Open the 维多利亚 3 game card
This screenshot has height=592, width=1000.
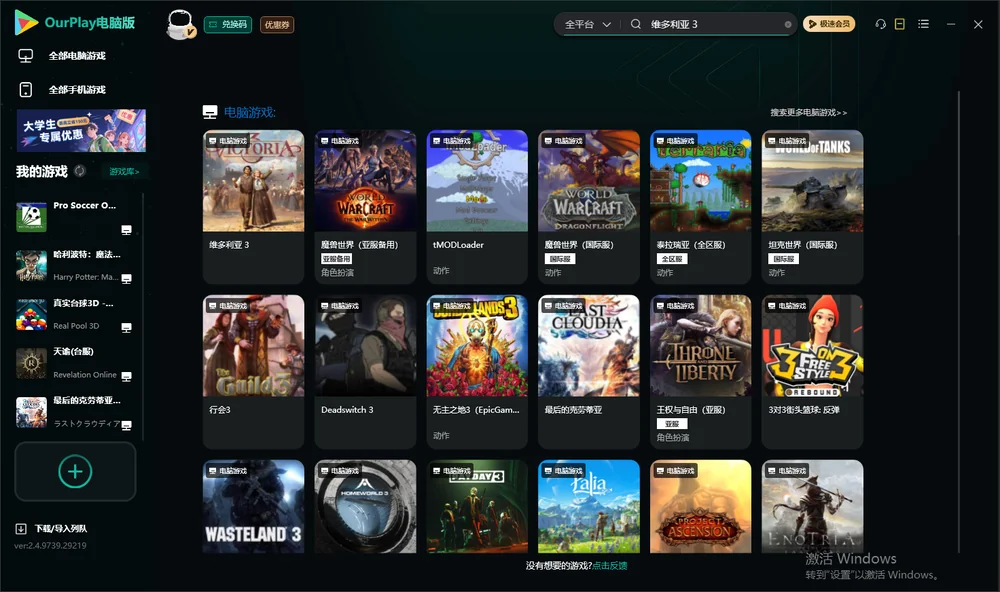pos(253,207)
